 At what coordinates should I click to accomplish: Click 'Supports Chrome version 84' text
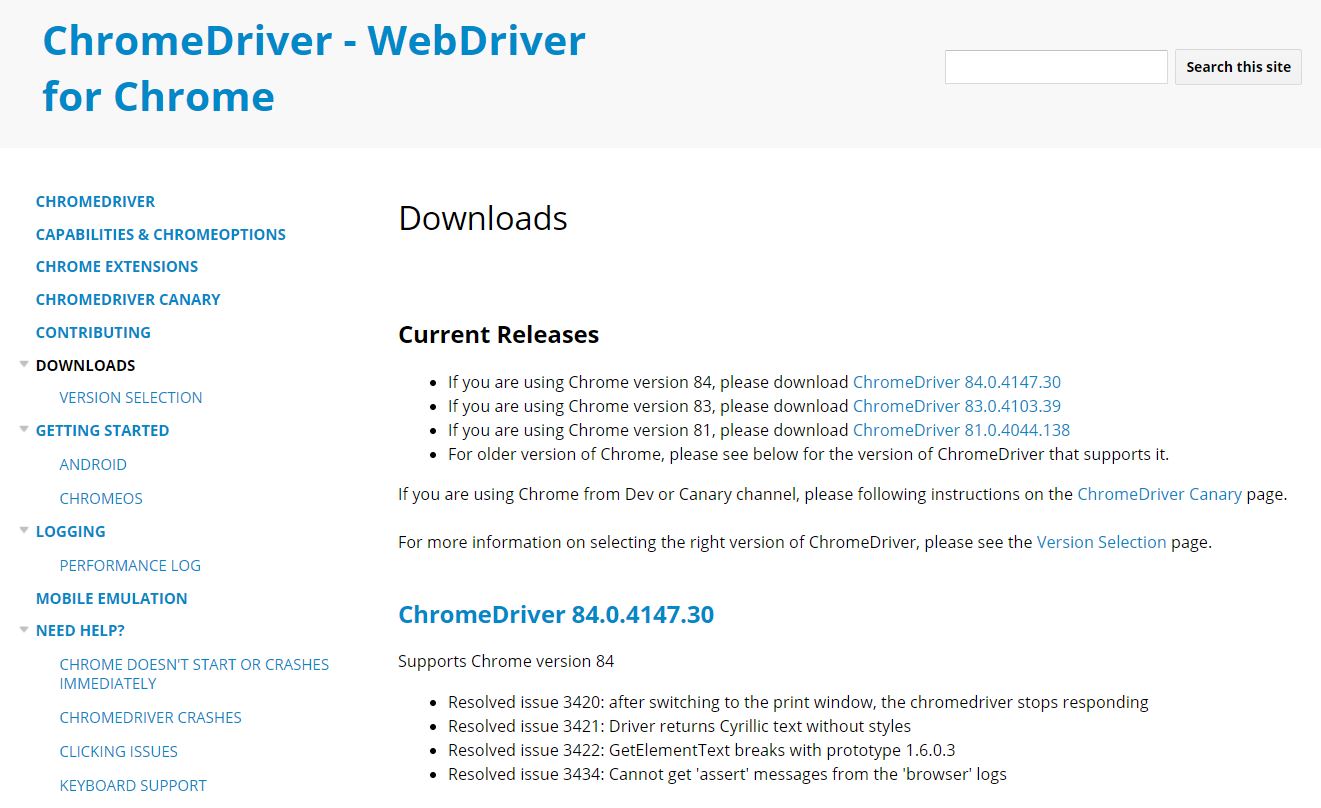[x=506, y=661]
